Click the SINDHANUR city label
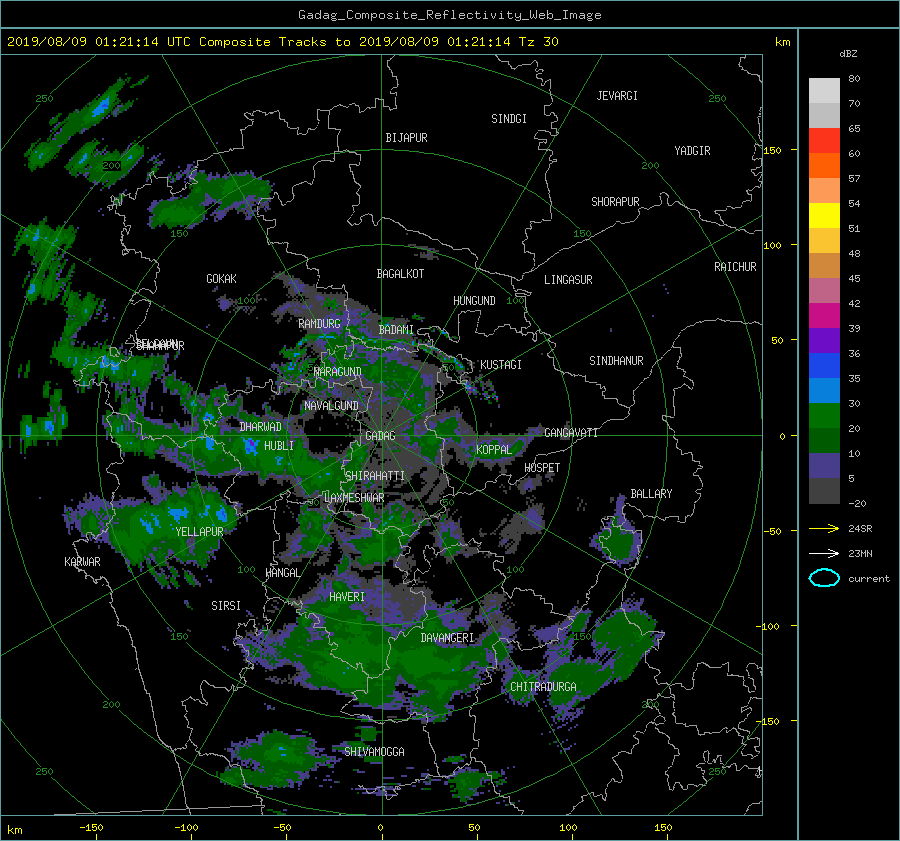900x841 pixels. (x=616, y=361)
